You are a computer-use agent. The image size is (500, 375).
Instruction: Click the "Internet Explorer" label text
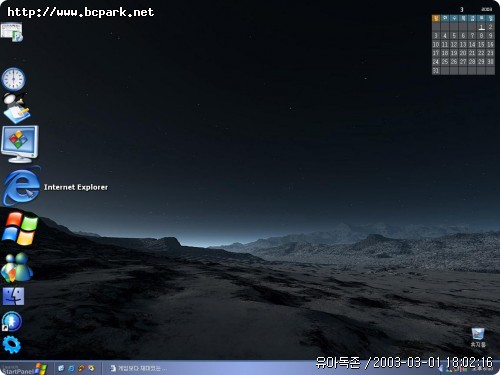(76, 187)
